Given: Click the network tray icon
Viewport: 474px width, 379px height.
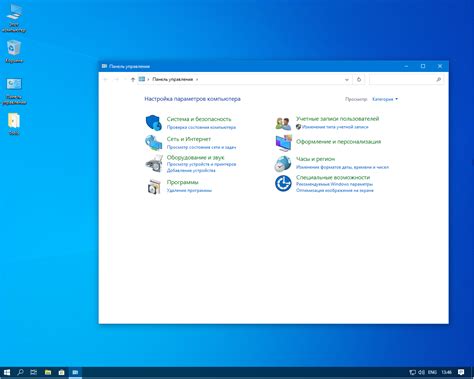Looking at the screenshot, I should point(412,372).
